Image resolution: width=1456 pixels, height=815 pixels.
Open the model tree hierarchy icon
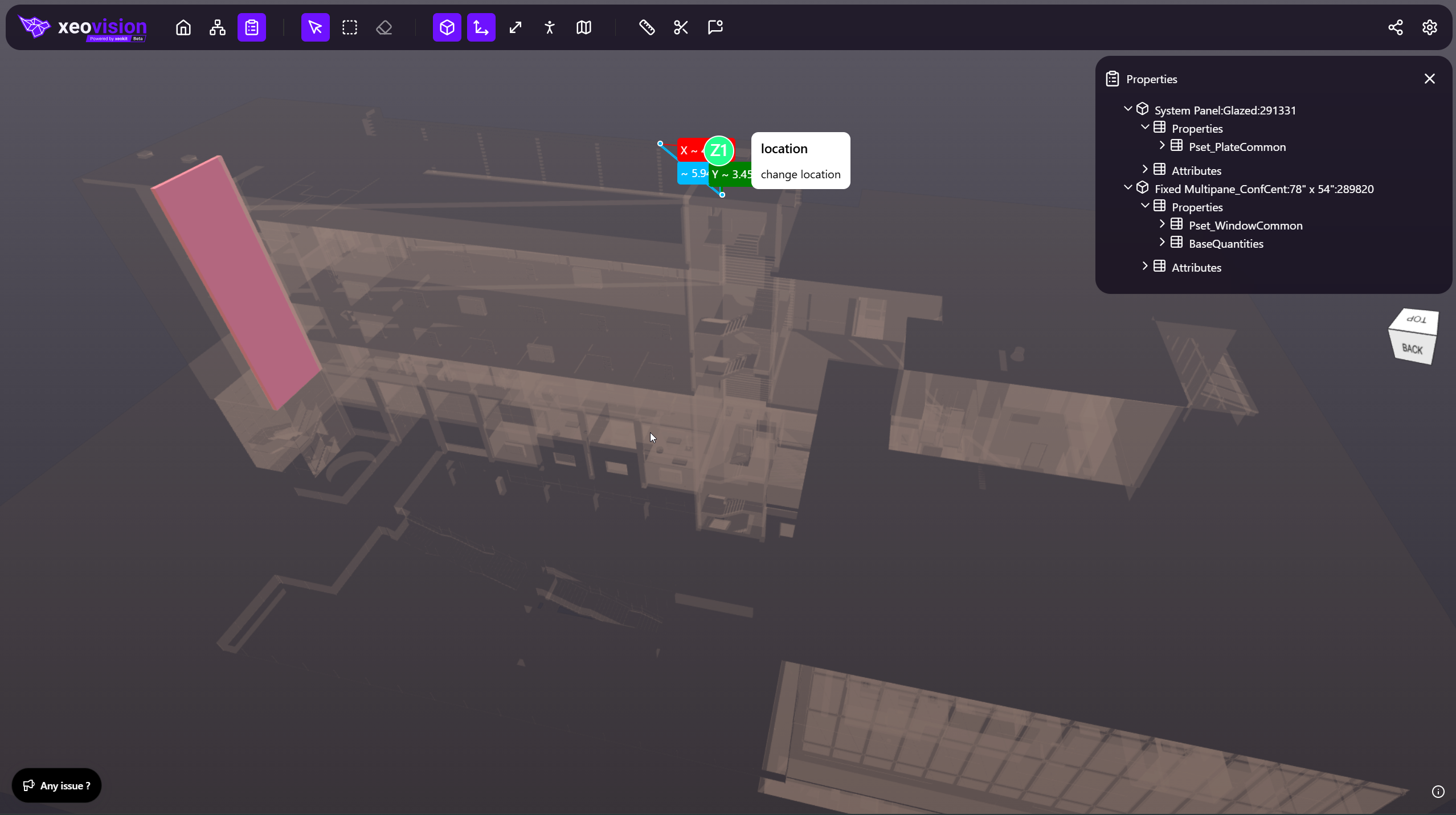coord(217,27)
